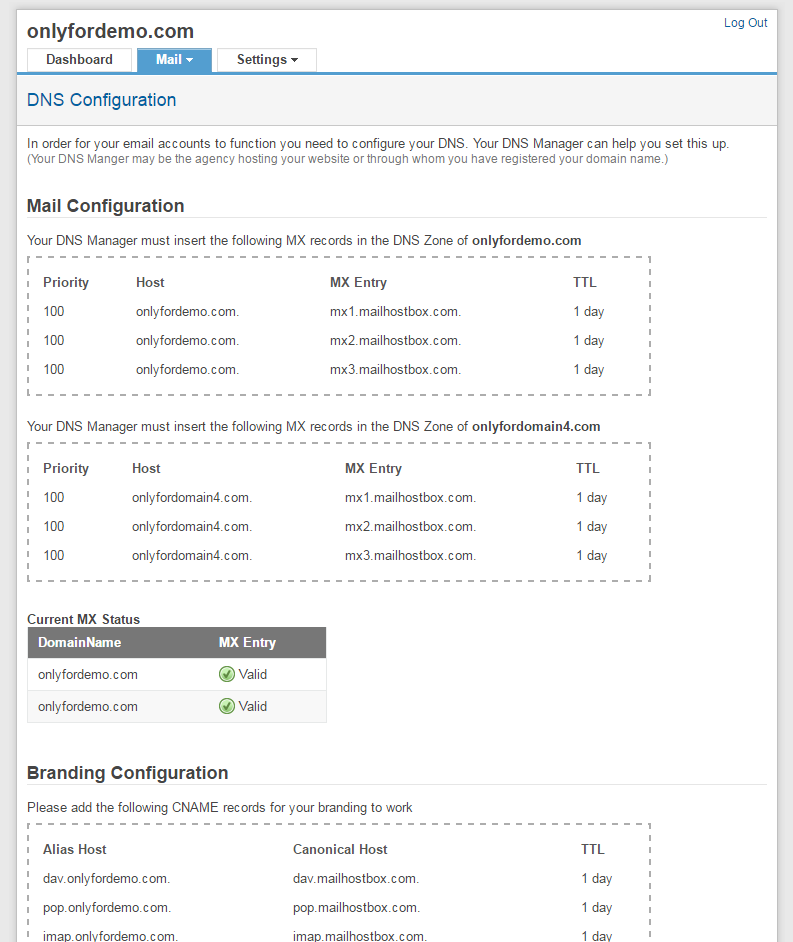793x942 pixels.
Task: Click mx2.mailhostbox.com entry for onlyfordomain4.com
Action: tap(410, 527)
